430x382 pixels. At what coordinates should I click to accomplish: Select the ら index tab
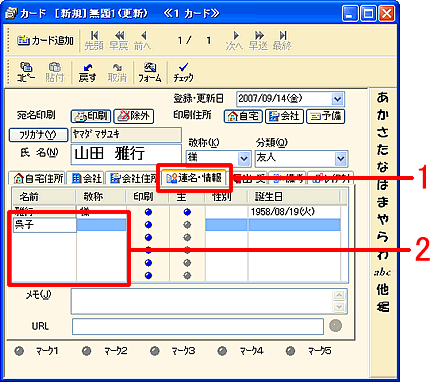click(x=382, y=237)
